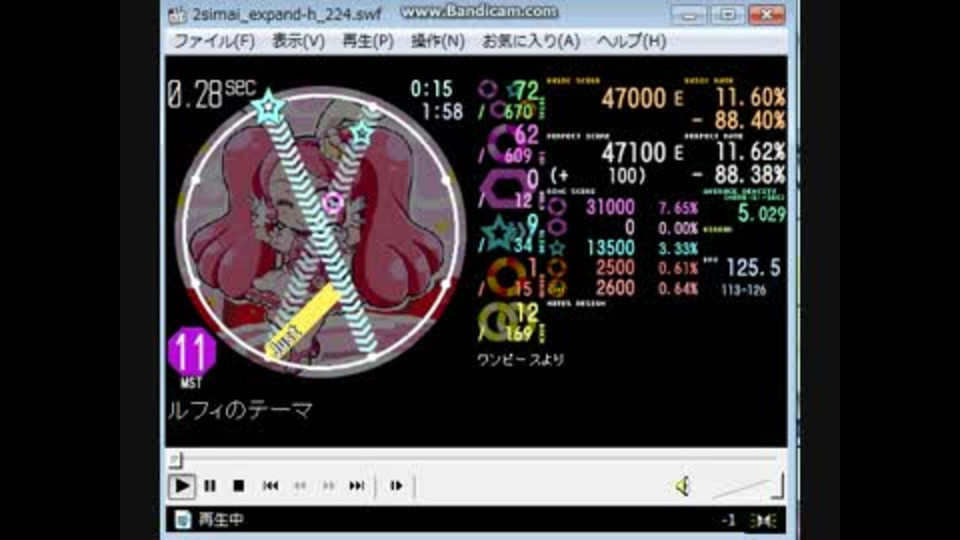Image resolution: width=960 pixels, height=540 pixels.
Task: Click the 再生中 status text
Action: (x=221, y=520)
